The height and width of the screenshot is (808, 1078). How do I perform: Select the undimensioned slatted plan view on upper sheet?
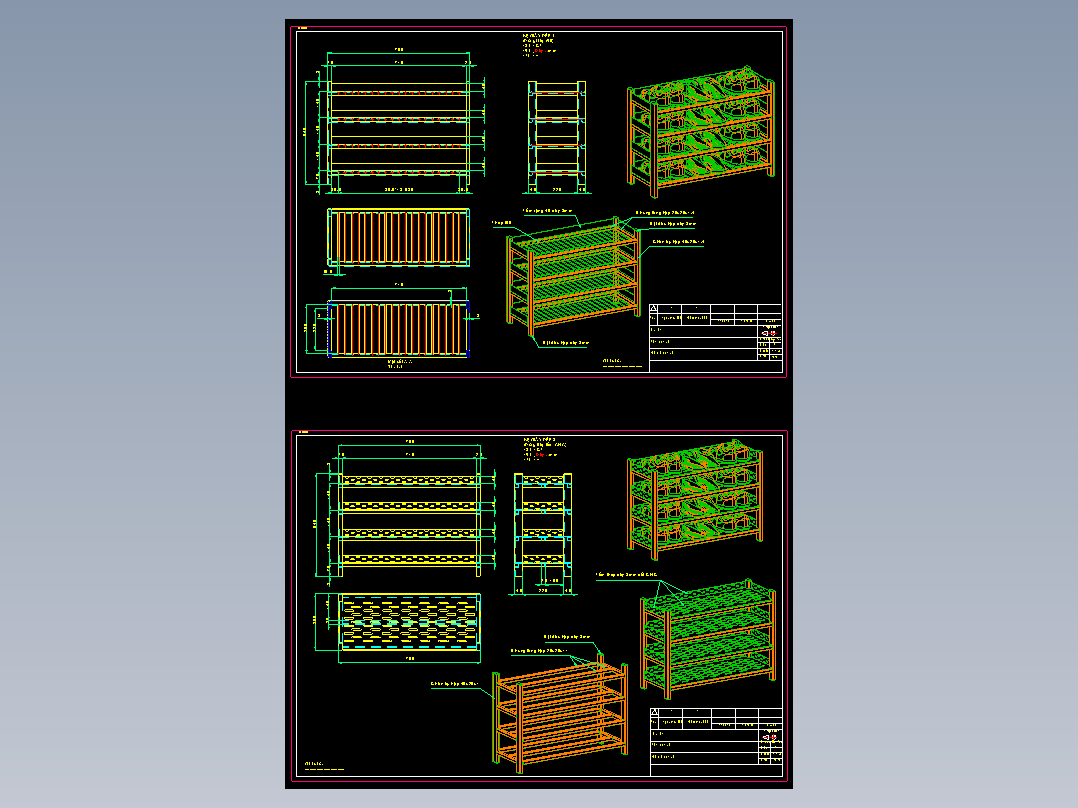point(398,238)
